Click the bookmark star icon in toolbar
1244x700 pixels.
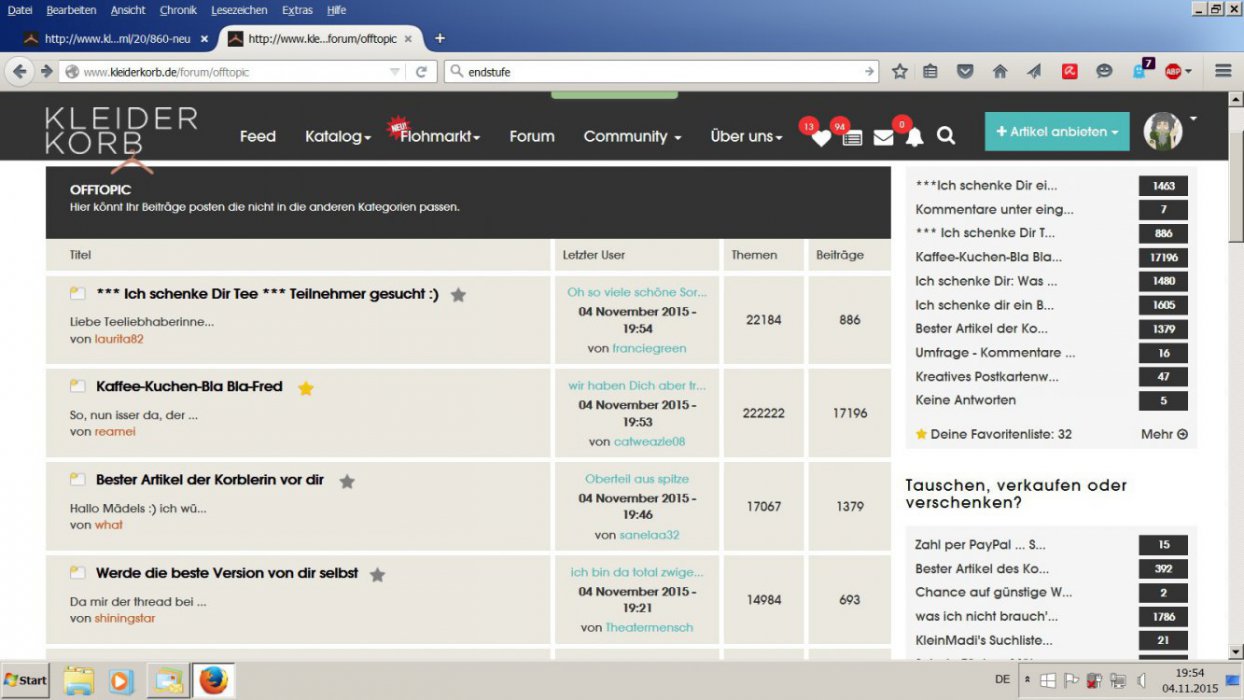(900, 71)
